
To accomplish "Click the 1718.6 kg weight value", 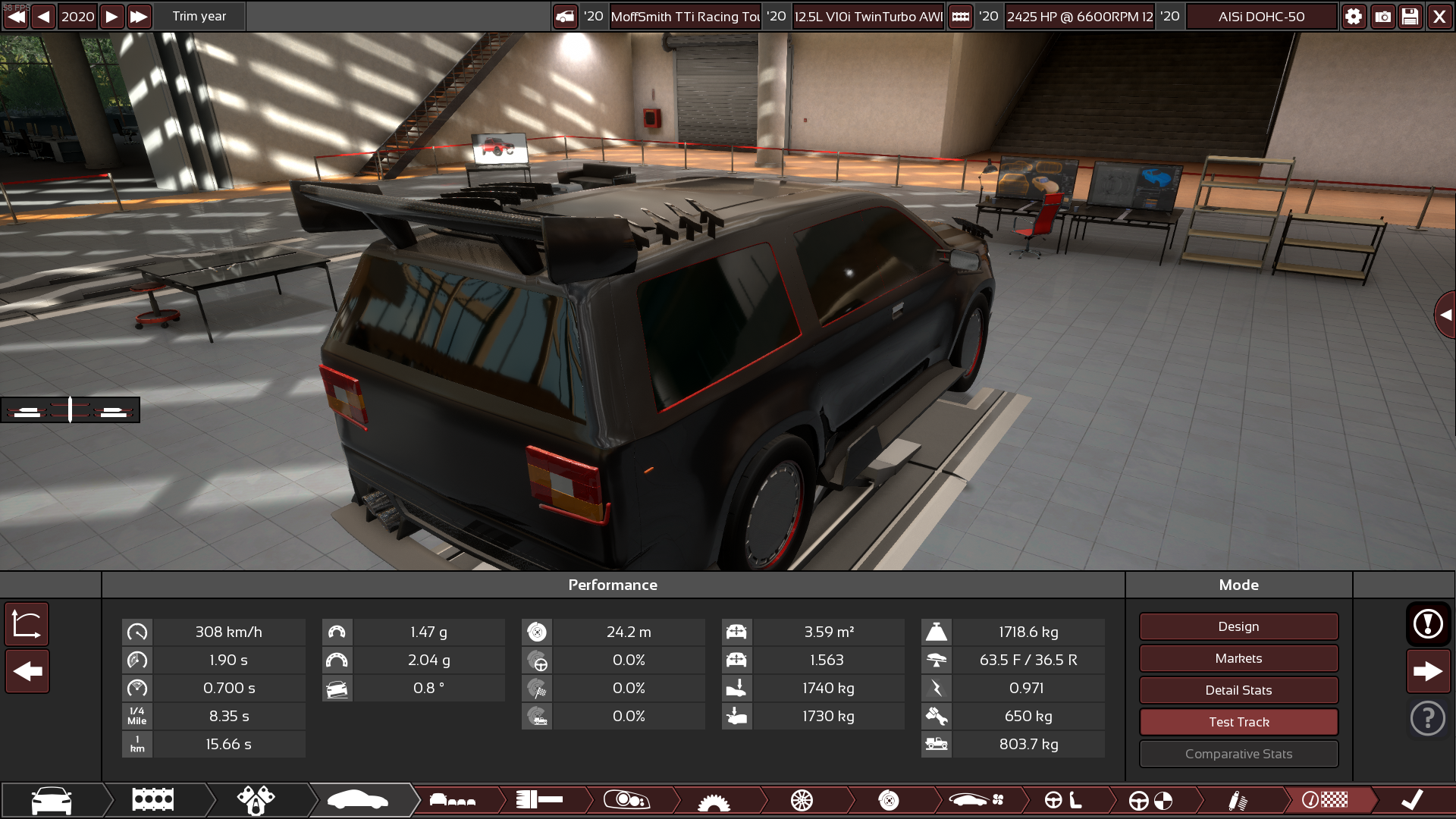I will click(x=1028, y=632).
